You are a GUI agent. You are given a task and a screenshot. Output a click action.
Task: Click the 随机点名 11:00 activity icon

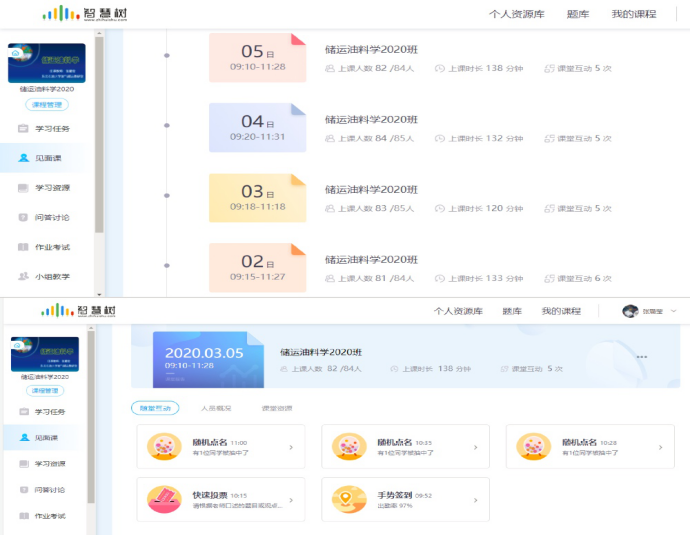(x=163, y=447)
